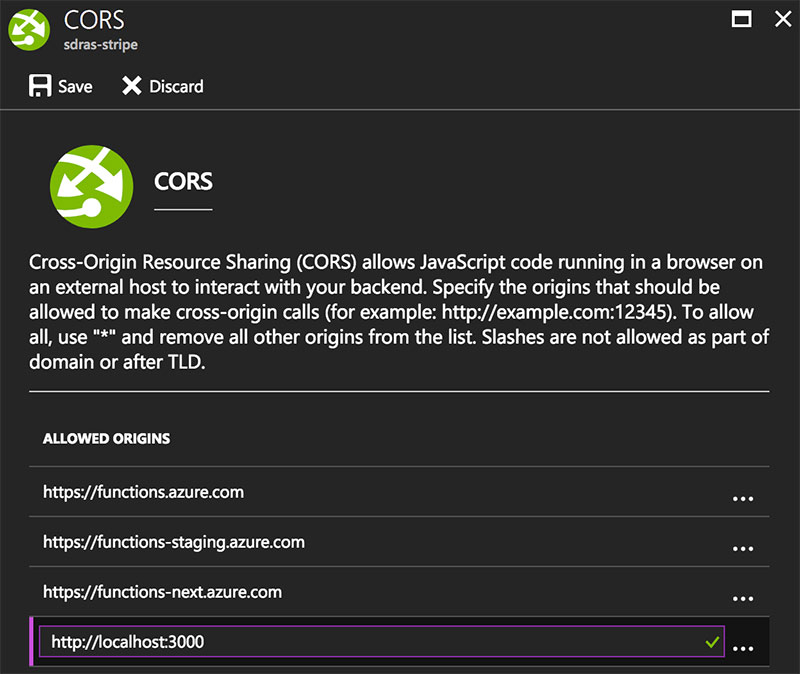Click the ALLOWED ORIGINS column header

tap(106, 438)
